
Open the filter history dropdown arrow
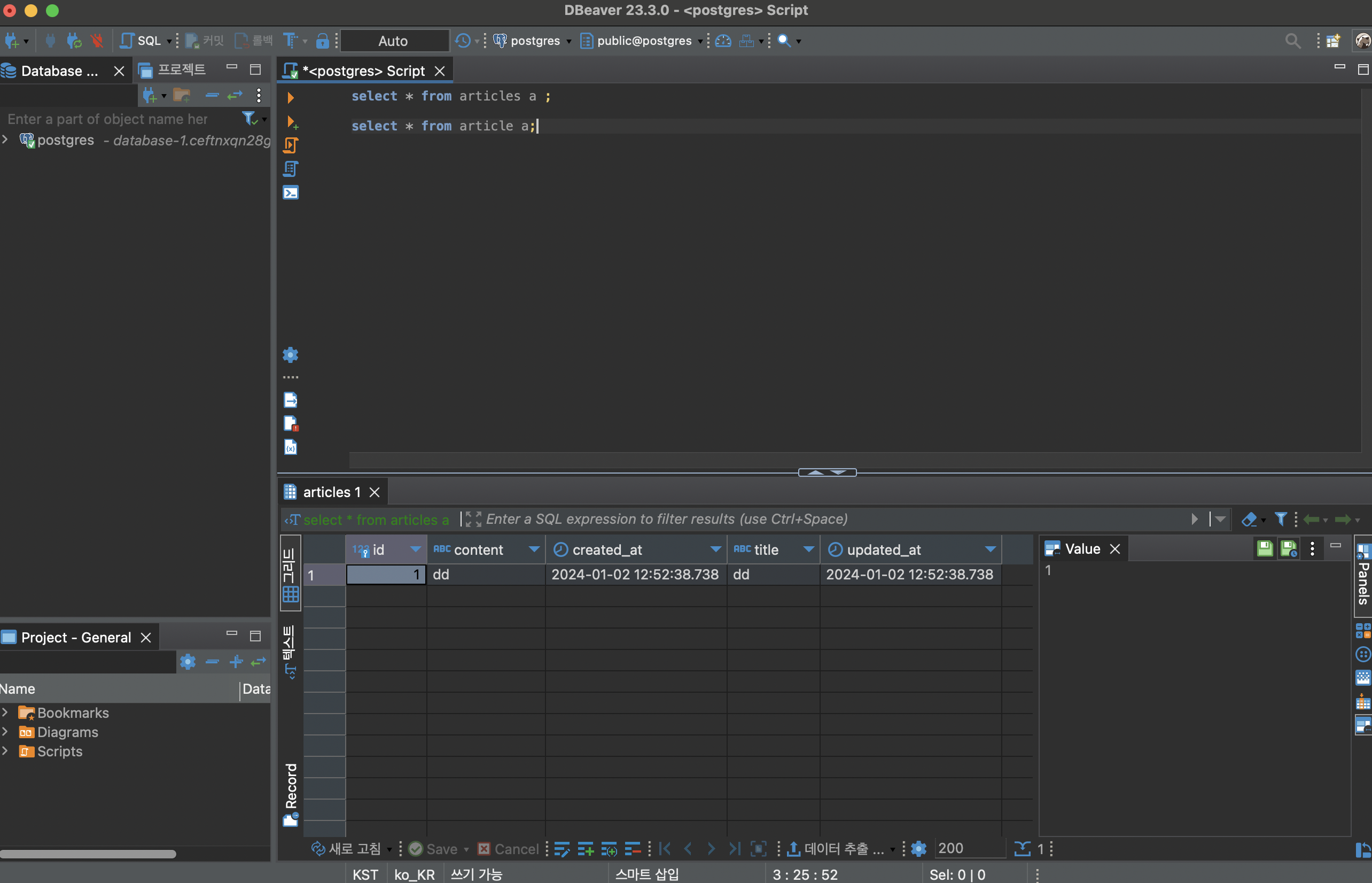tap(1220, 520)
